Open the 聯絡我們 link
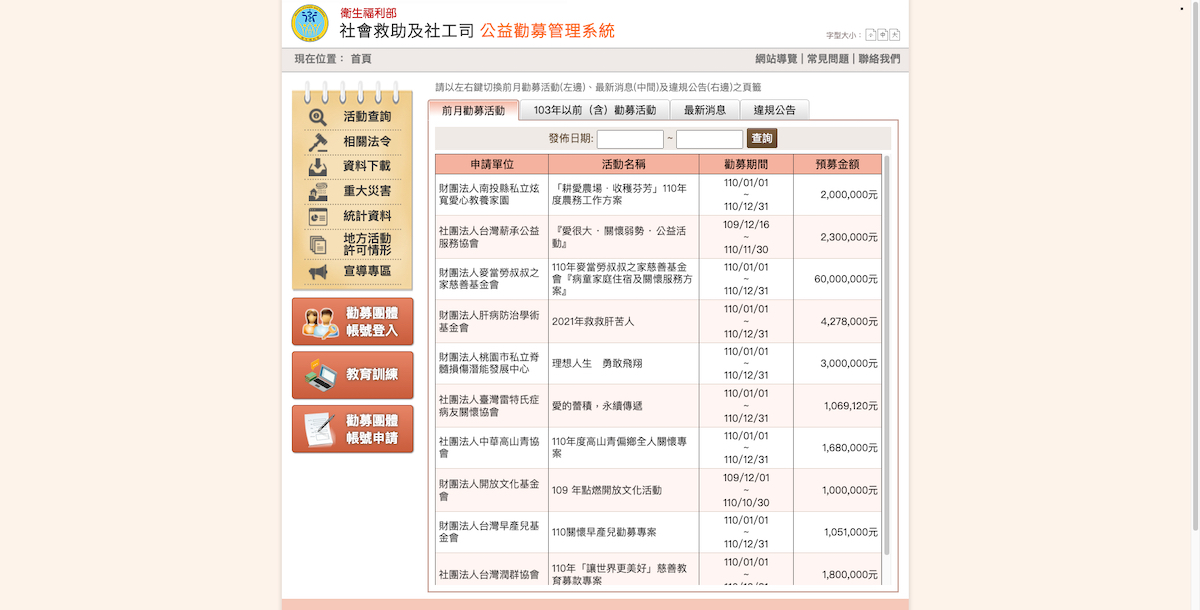The width and height of the screenshot is (1200, 610). point(879,59)
